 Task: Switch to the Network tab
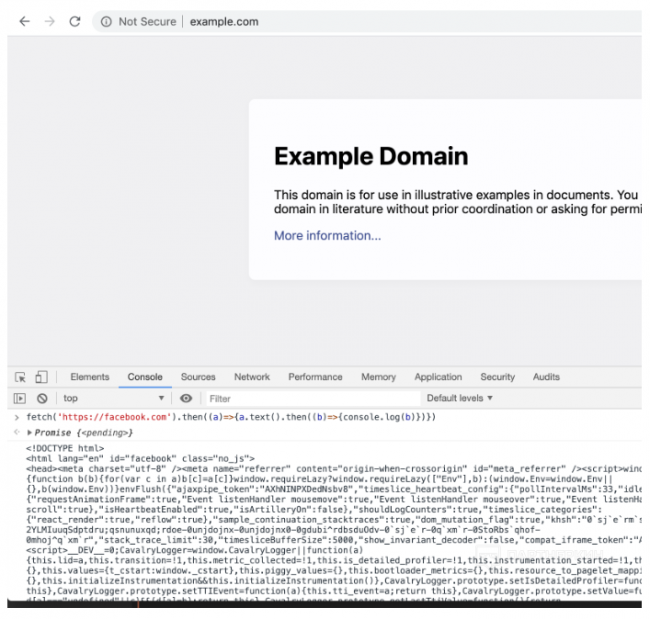tap(252, 377)
